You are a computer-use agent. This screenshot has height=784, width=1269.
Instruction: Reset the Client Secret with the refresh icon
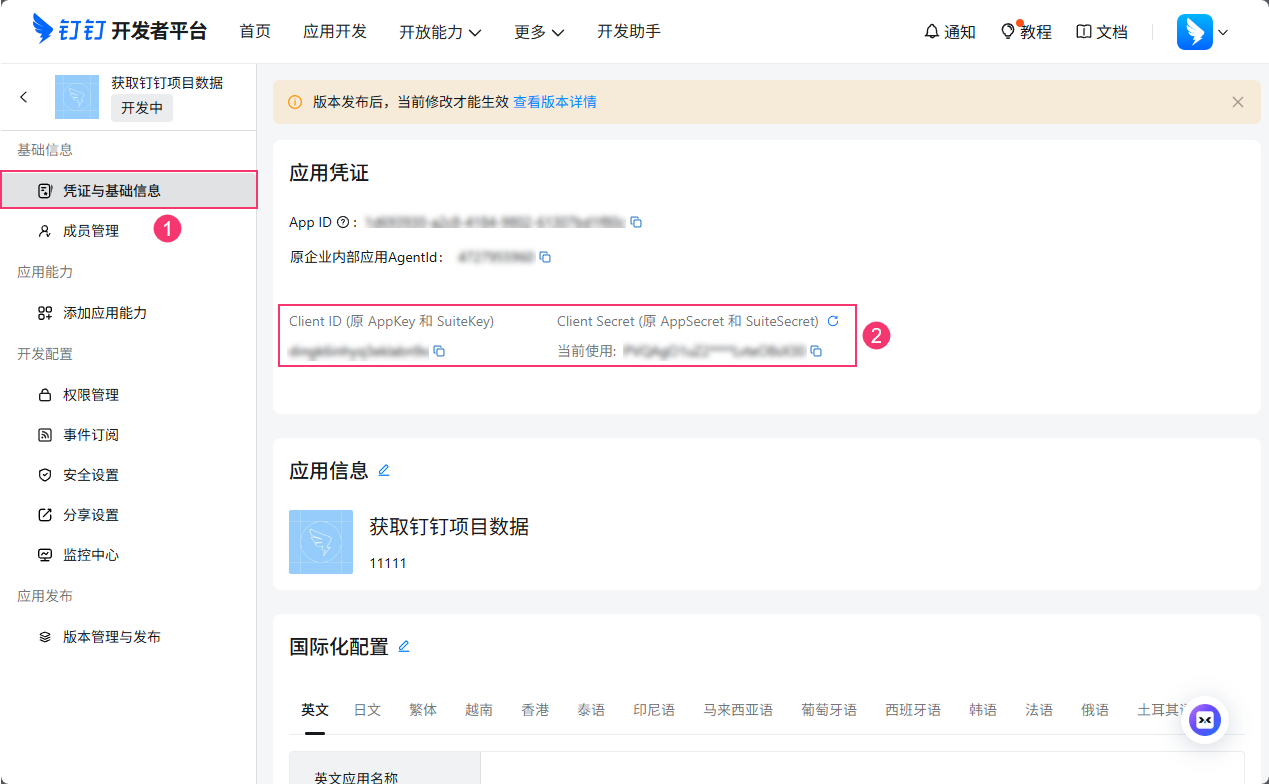tap(833, 321)
